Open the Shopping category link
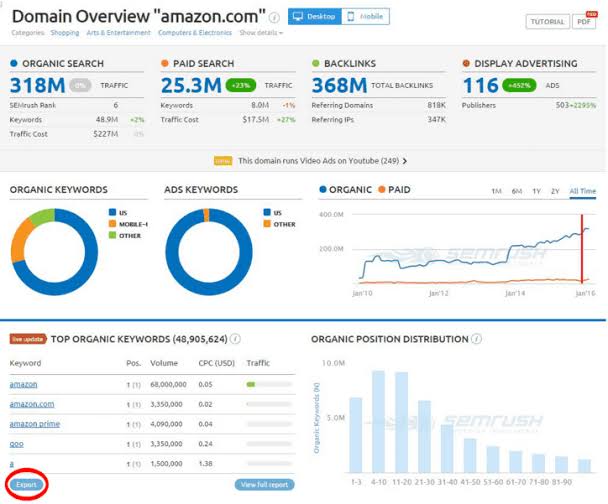 click(x=65, y=33)
